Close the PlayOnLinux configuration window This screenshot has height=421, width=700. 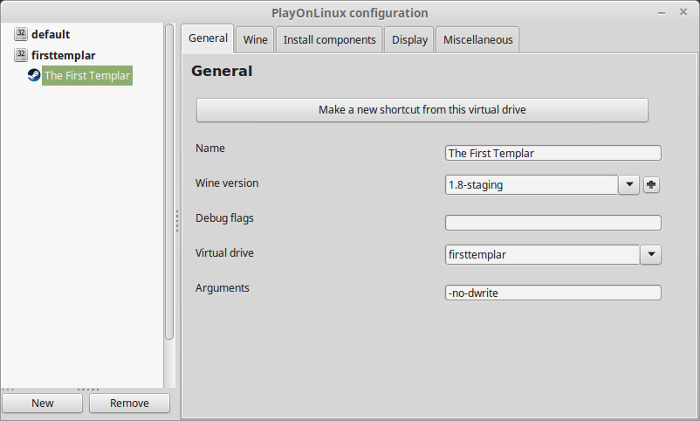coord(683,12)
